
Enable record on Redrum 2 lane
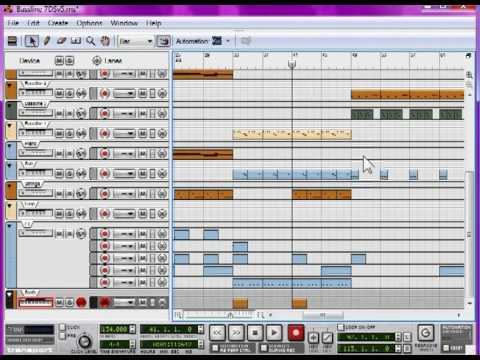point(105,94)
